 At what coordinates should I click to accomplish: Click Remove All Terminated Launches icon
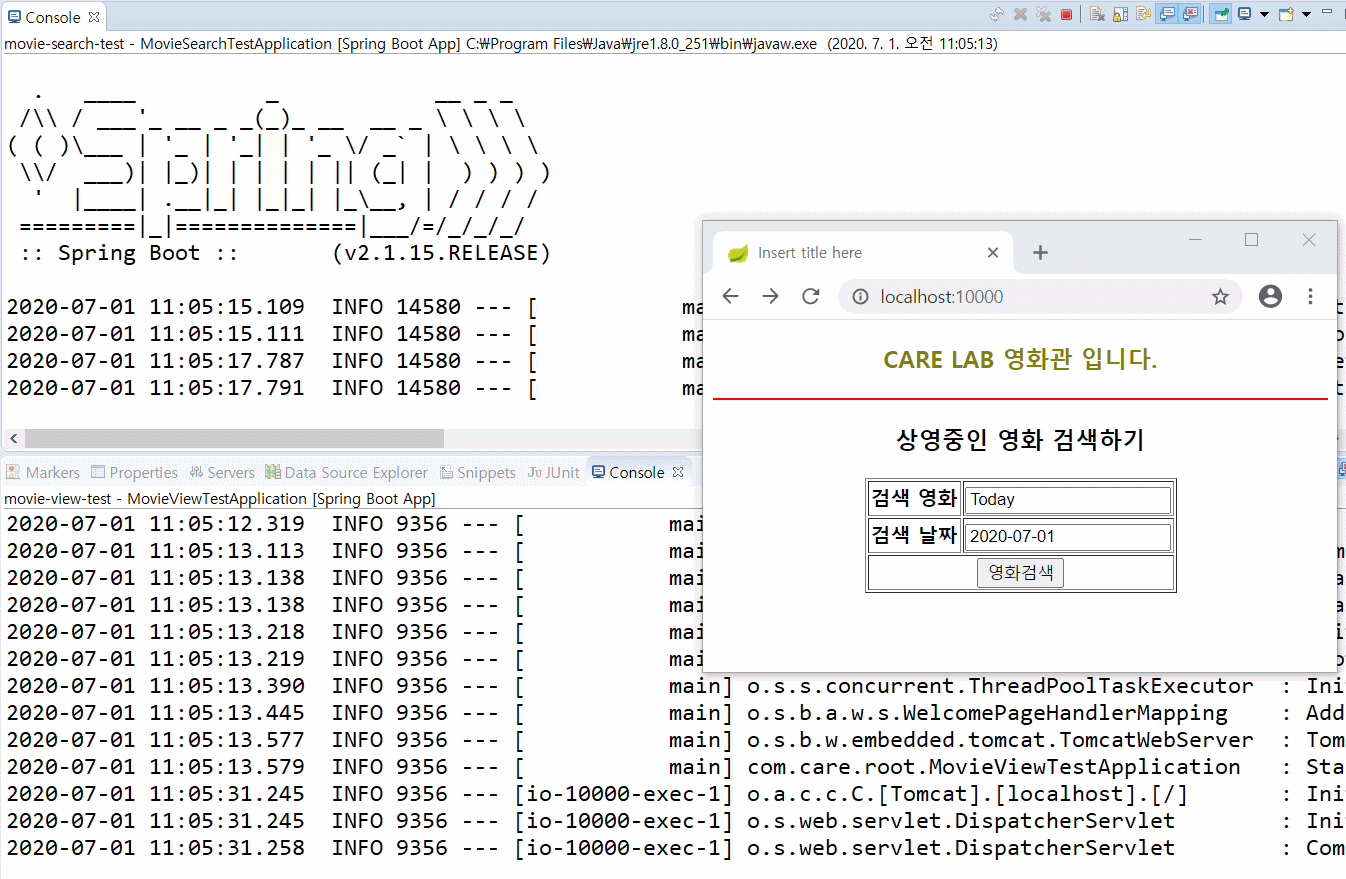pos(1043,14)
